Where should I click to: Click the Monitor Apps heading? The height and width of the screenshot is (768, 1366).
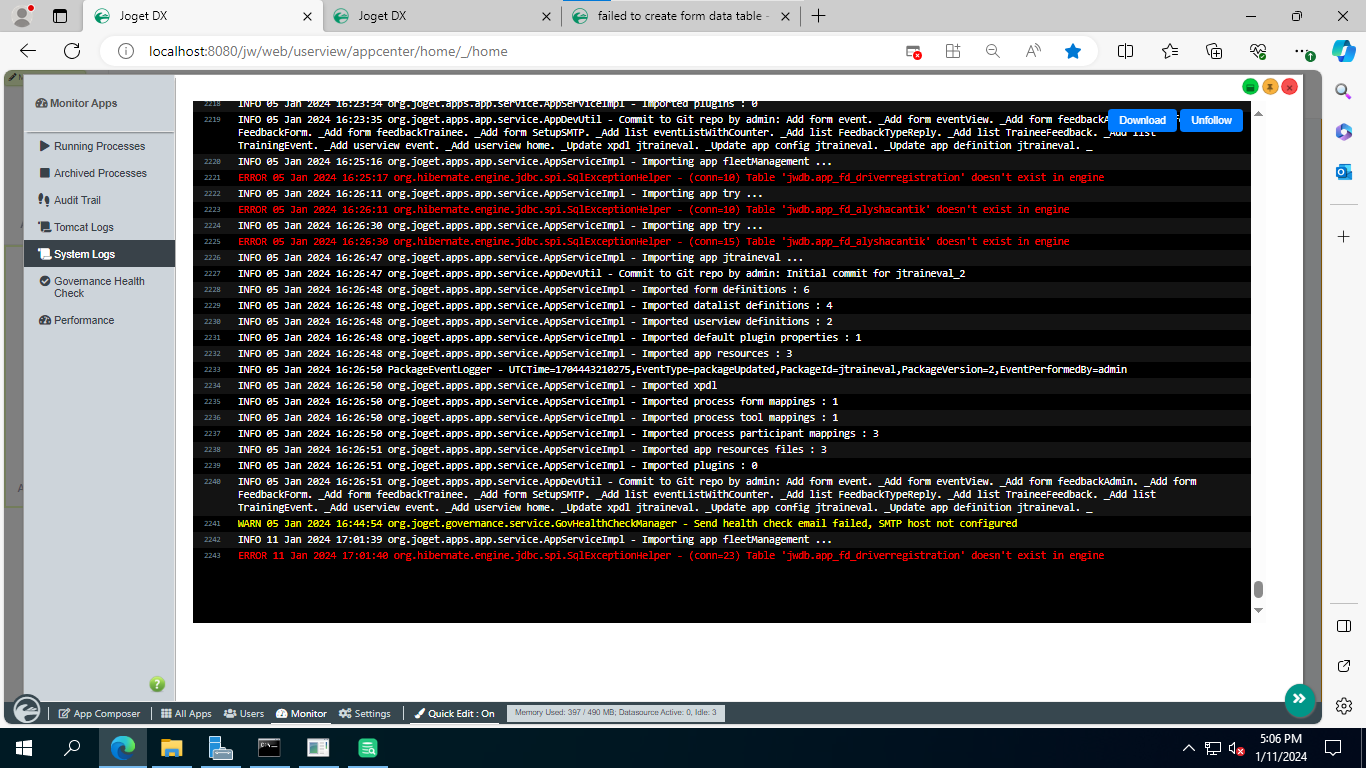tap(76, 103)
